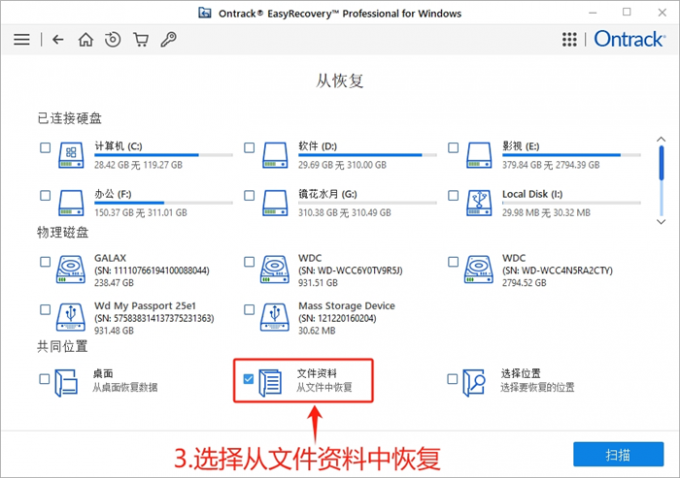The height and width of the screenshot is (478, 680).
Task: Click the Ontrack logo
Action: 629,39
